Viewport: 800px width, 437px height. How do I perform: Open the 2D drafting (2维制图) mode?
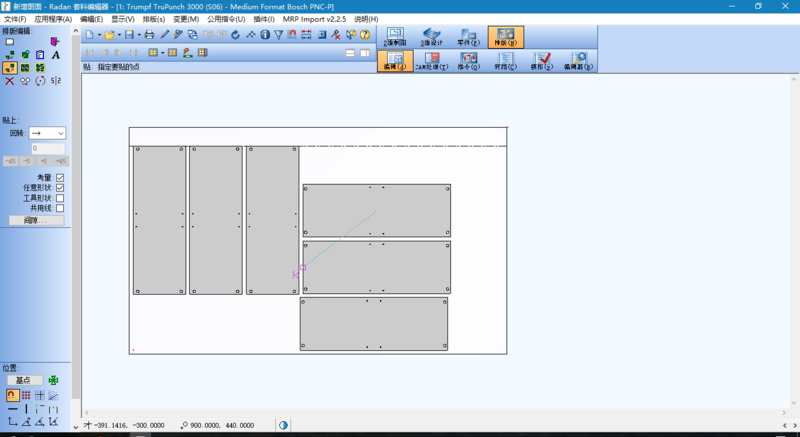point(394,37)
